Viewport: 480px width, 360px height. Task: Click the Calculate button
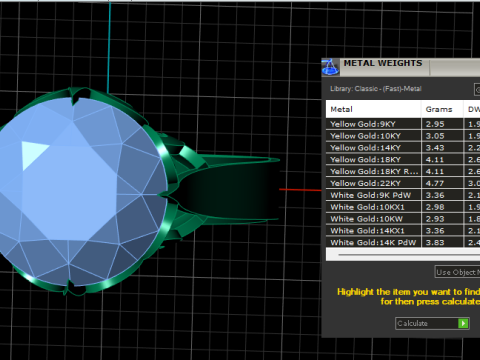pyautogui.click(x=432, y=323)
